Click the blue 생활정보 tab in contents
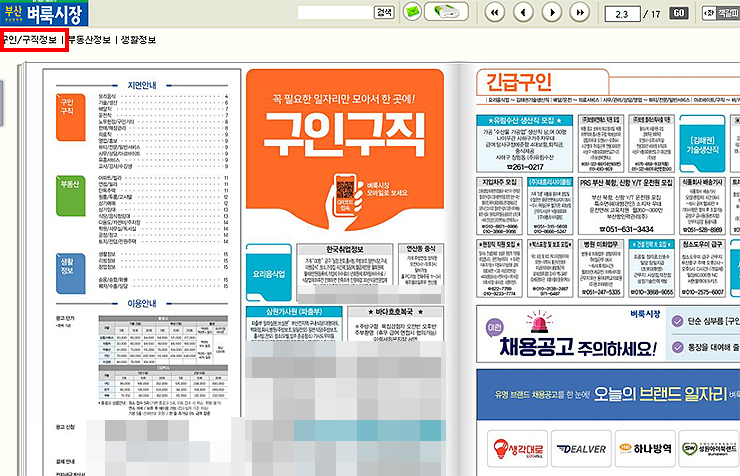The height and width of the screenshot is (476, 740). click(71, 273)
